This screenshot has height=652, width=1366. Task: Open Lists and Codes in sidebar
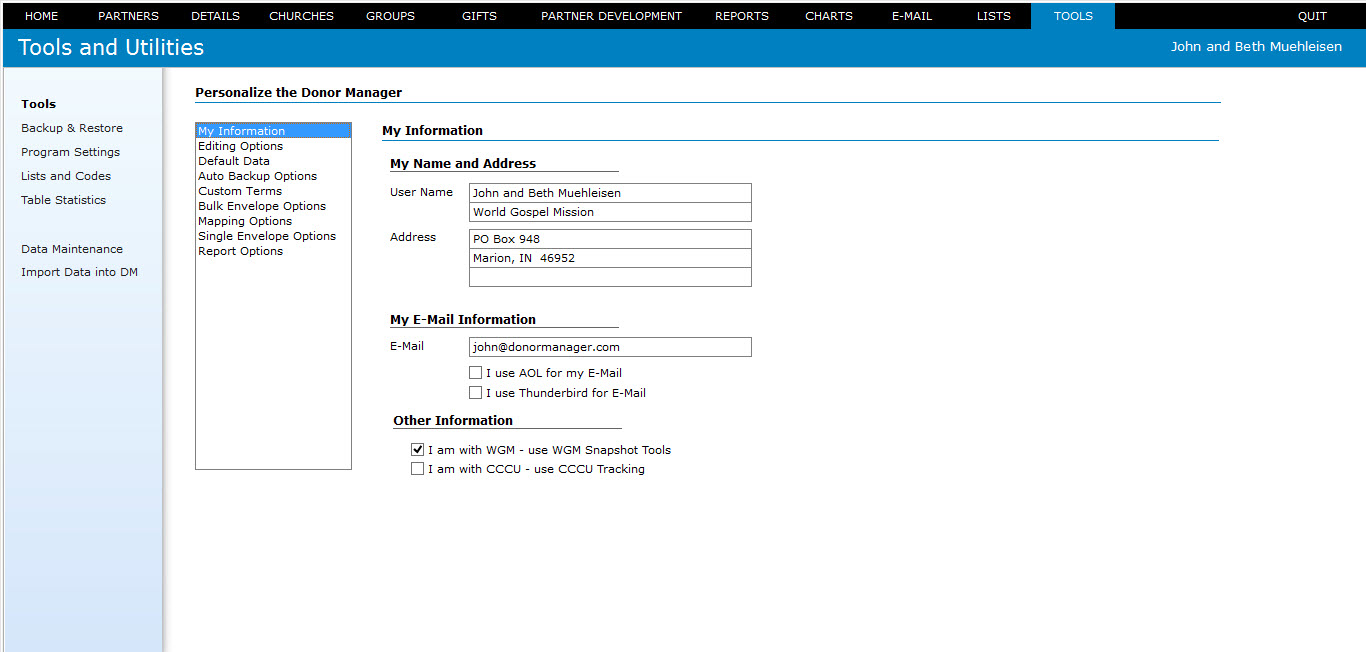point(66,176)
